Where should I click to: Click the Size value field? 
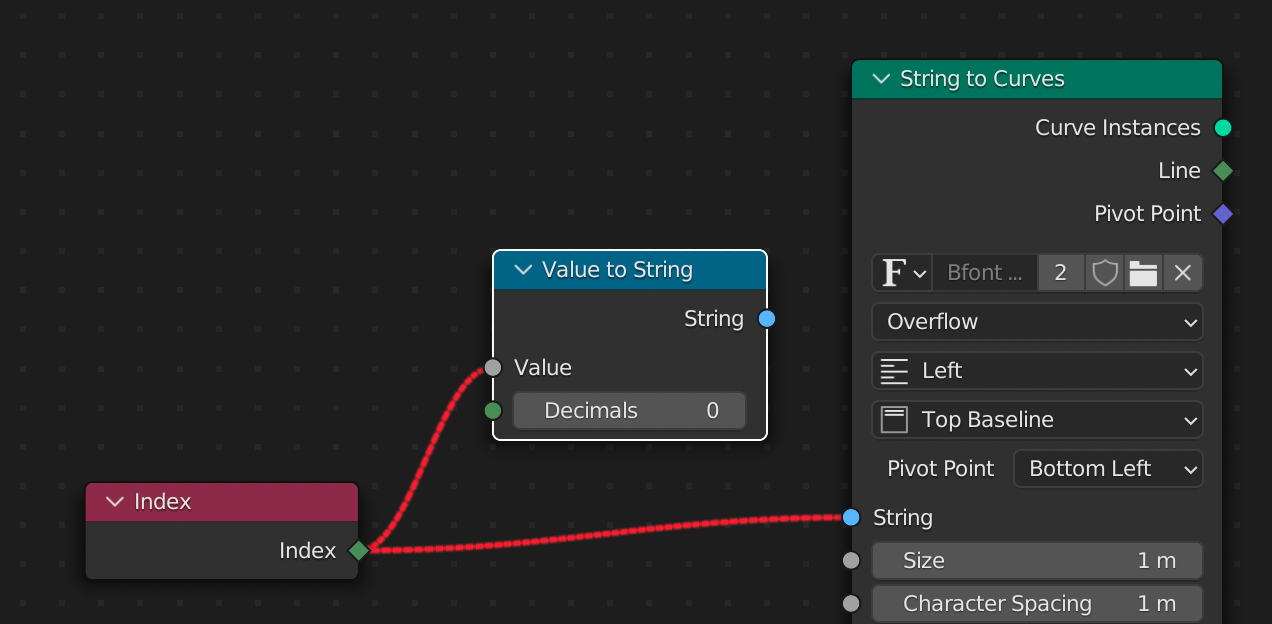tap(1037, 561)
